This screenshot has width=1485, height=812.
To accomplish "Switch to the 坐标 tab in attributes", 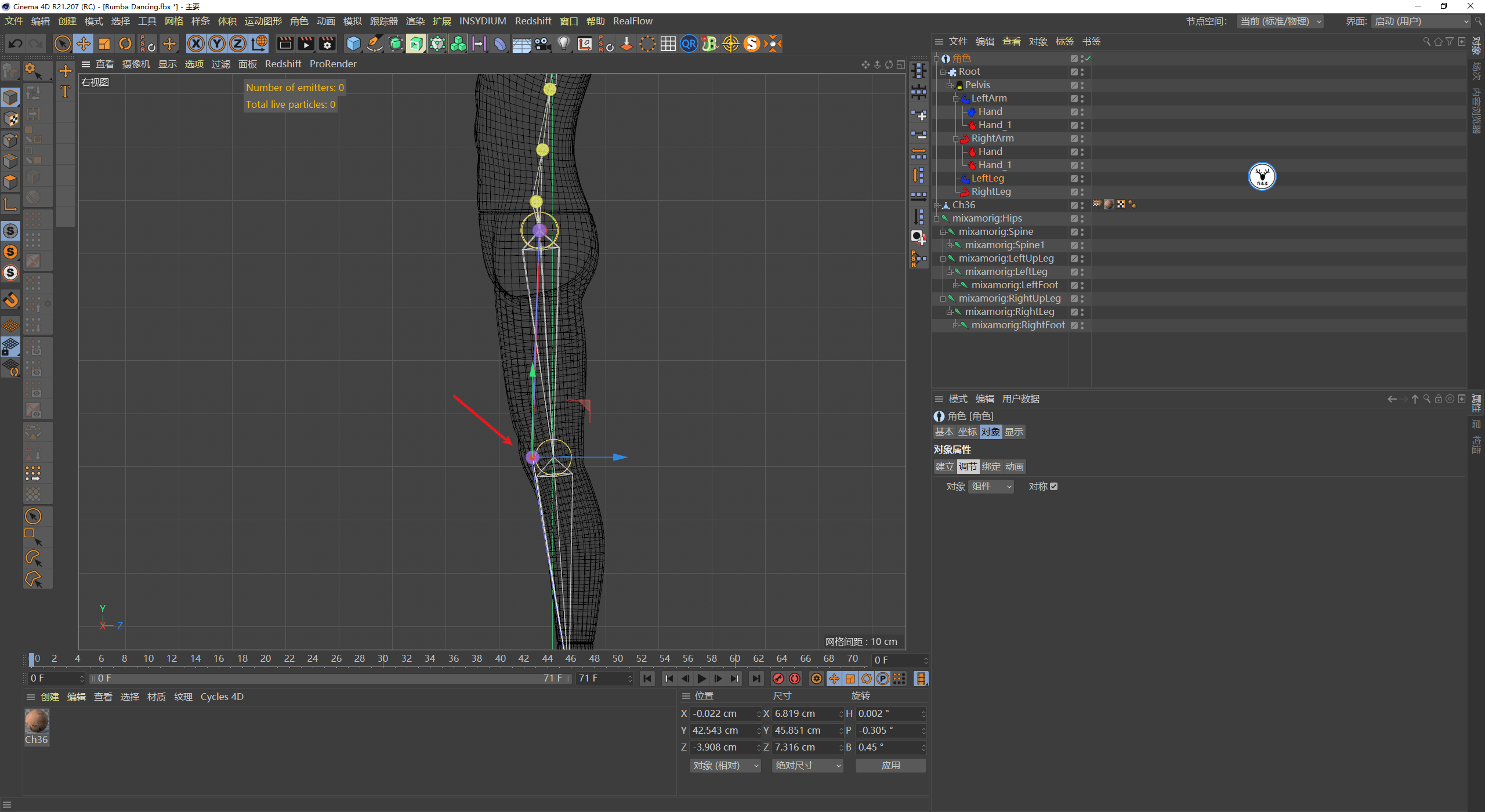I will point(966,432).
